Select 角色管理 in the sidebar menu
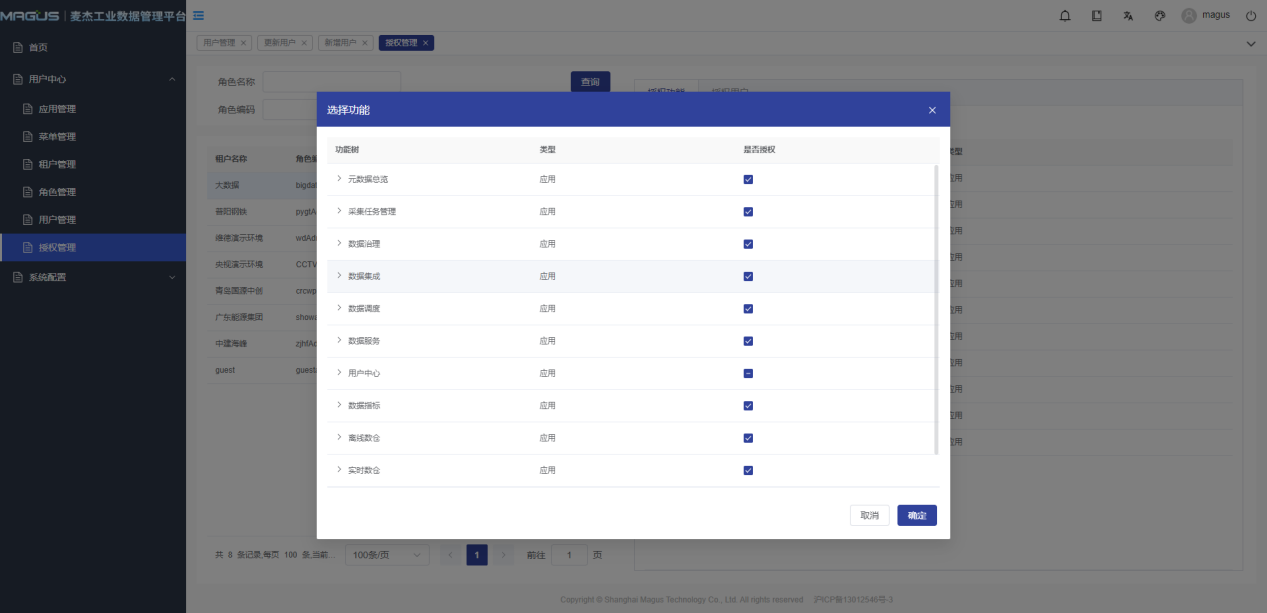 (57, 192)
